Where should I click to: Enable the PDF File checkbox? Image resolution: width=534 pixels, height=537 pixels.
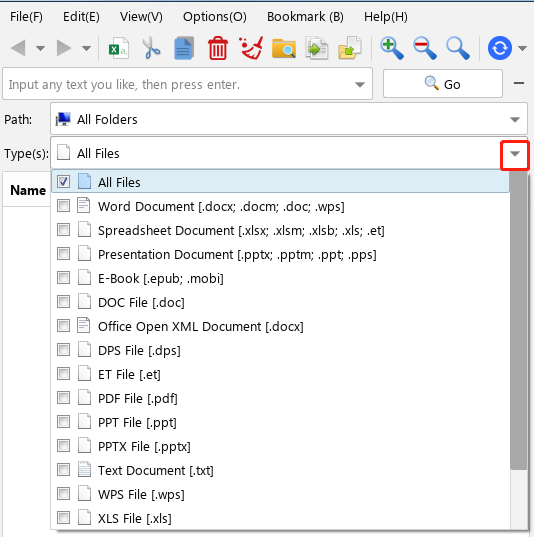coord(63,398)
